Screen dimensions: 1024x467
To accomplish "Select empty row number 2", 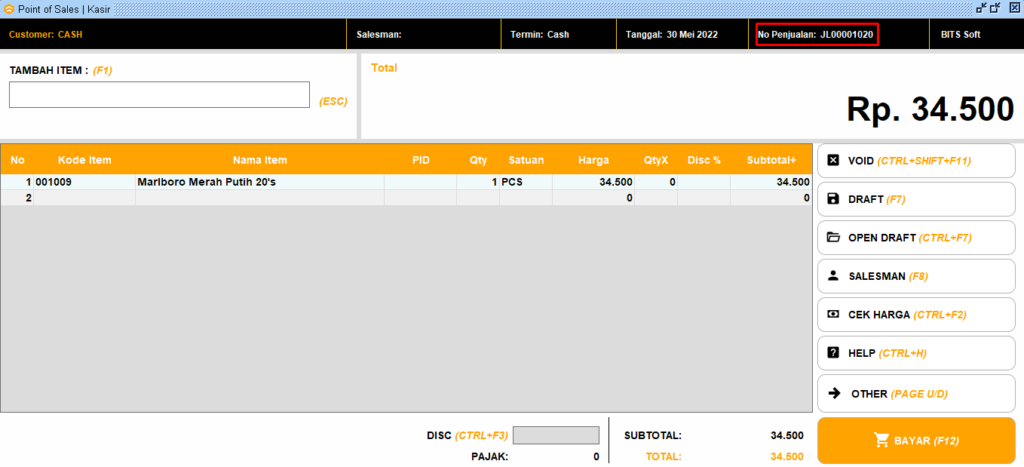I will (x=18, y=198).
